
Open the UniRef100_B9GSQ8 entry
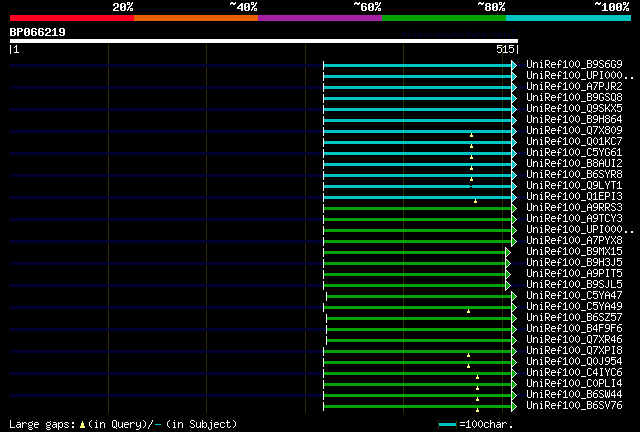[x=574, y=98]
